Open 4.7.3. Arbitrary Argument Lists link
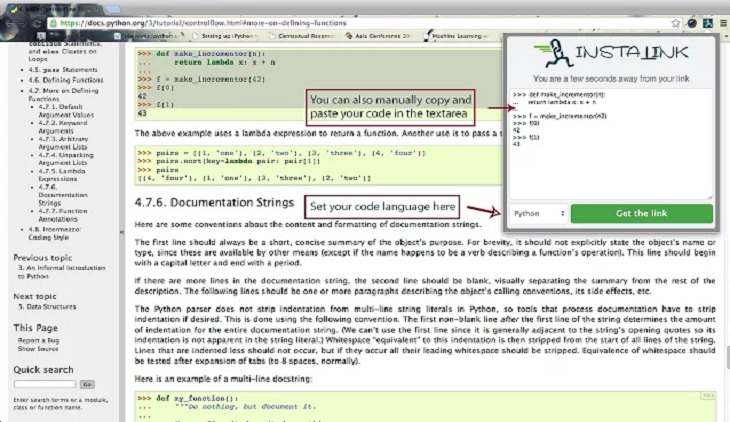The height and width of the screenshot is (422, 730). (x=63, y=143)
